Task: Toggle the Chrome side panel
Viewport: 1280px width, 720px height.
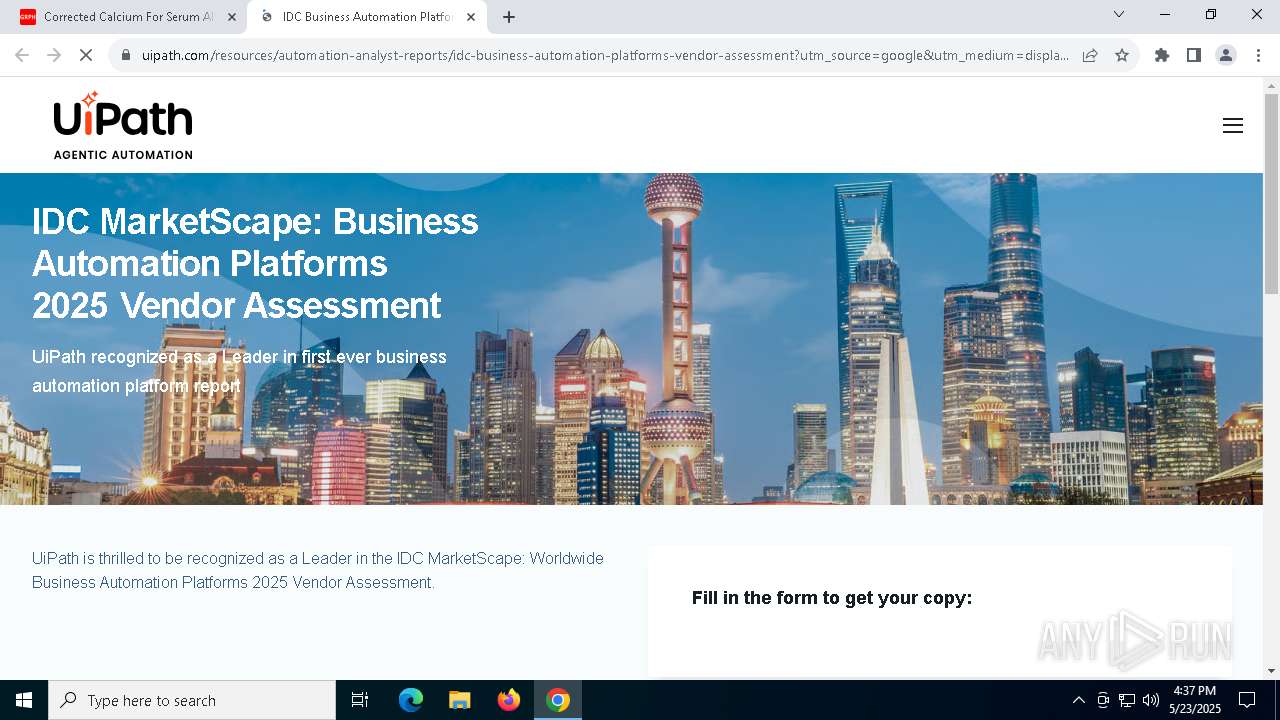Action: pyautogui.click(x=1194, y=55)
